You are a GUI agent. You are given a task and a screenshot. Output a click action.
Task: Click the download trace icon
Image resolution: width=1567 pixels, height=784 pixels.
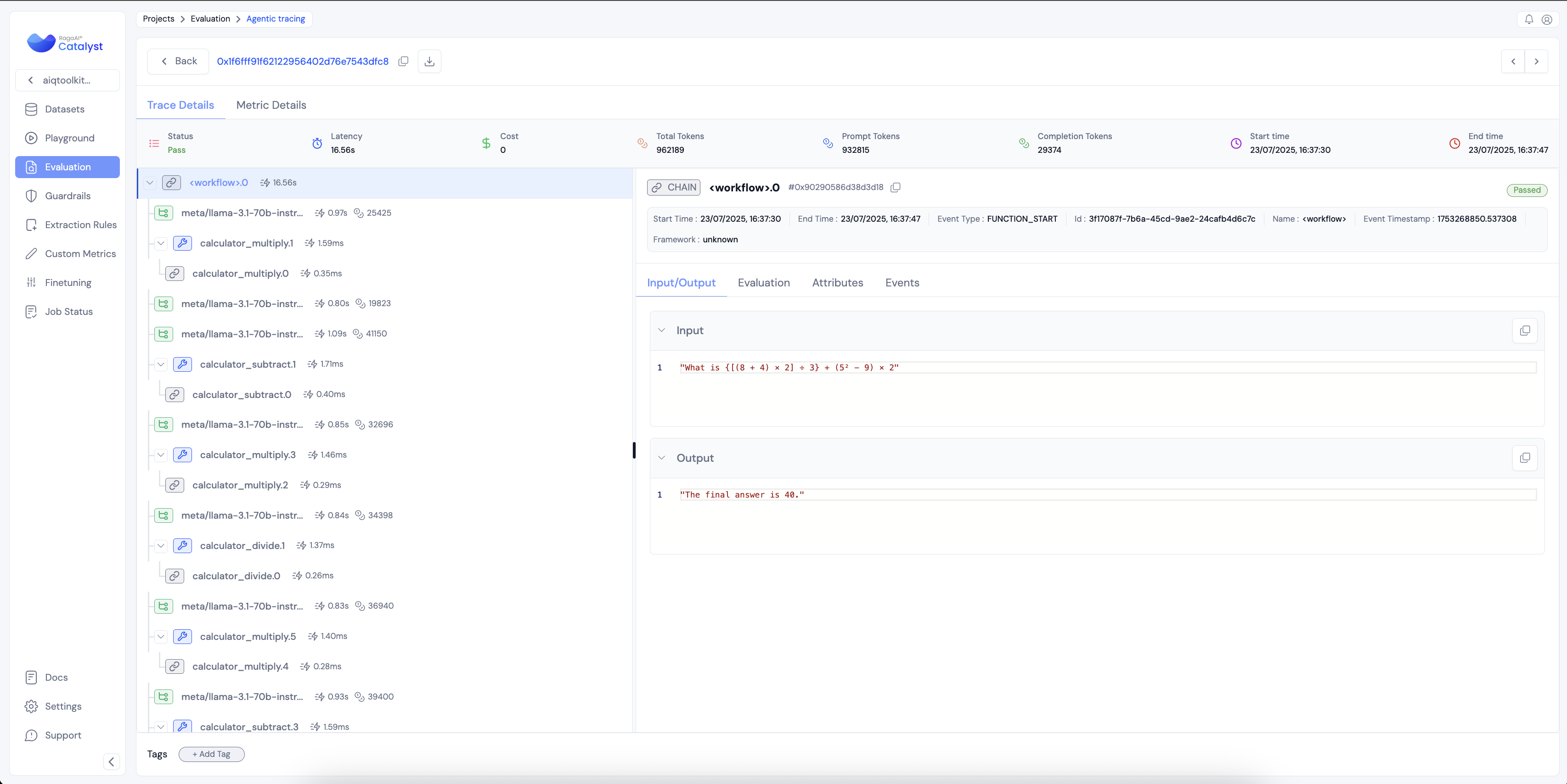pos(429,62)
